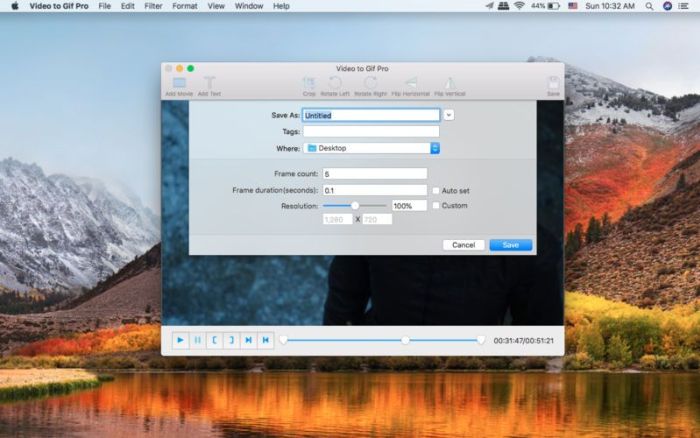Expand the save dialog with the arrow button
The height and width of the screenshot is (438, 700).
pyautogui.click(x=449, y=115)
